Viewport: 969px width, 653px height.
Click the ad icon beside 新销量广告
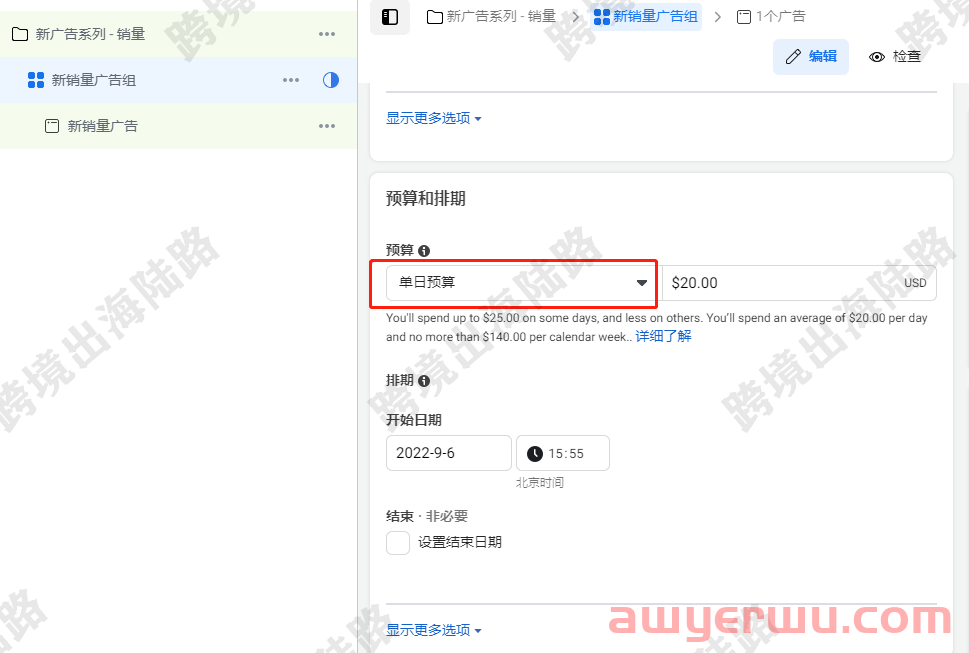click(52, 126)
